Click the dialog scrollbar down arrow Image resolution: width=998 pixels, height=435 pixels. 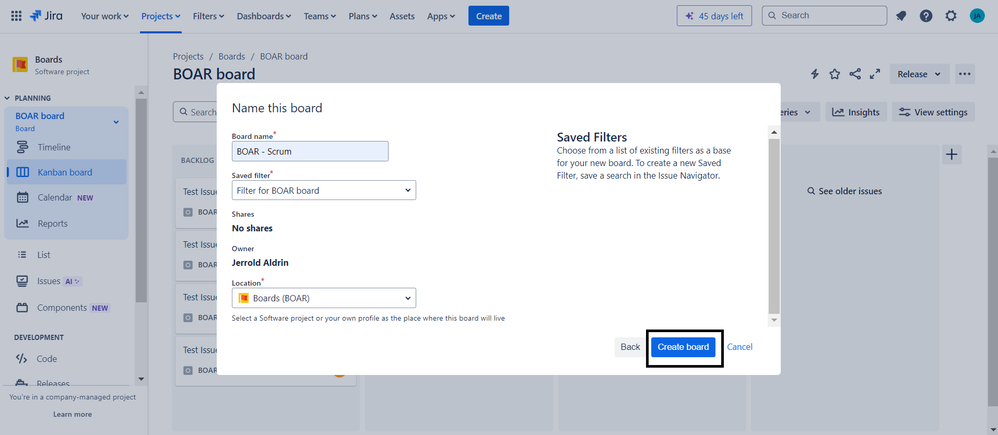(774, 319)
